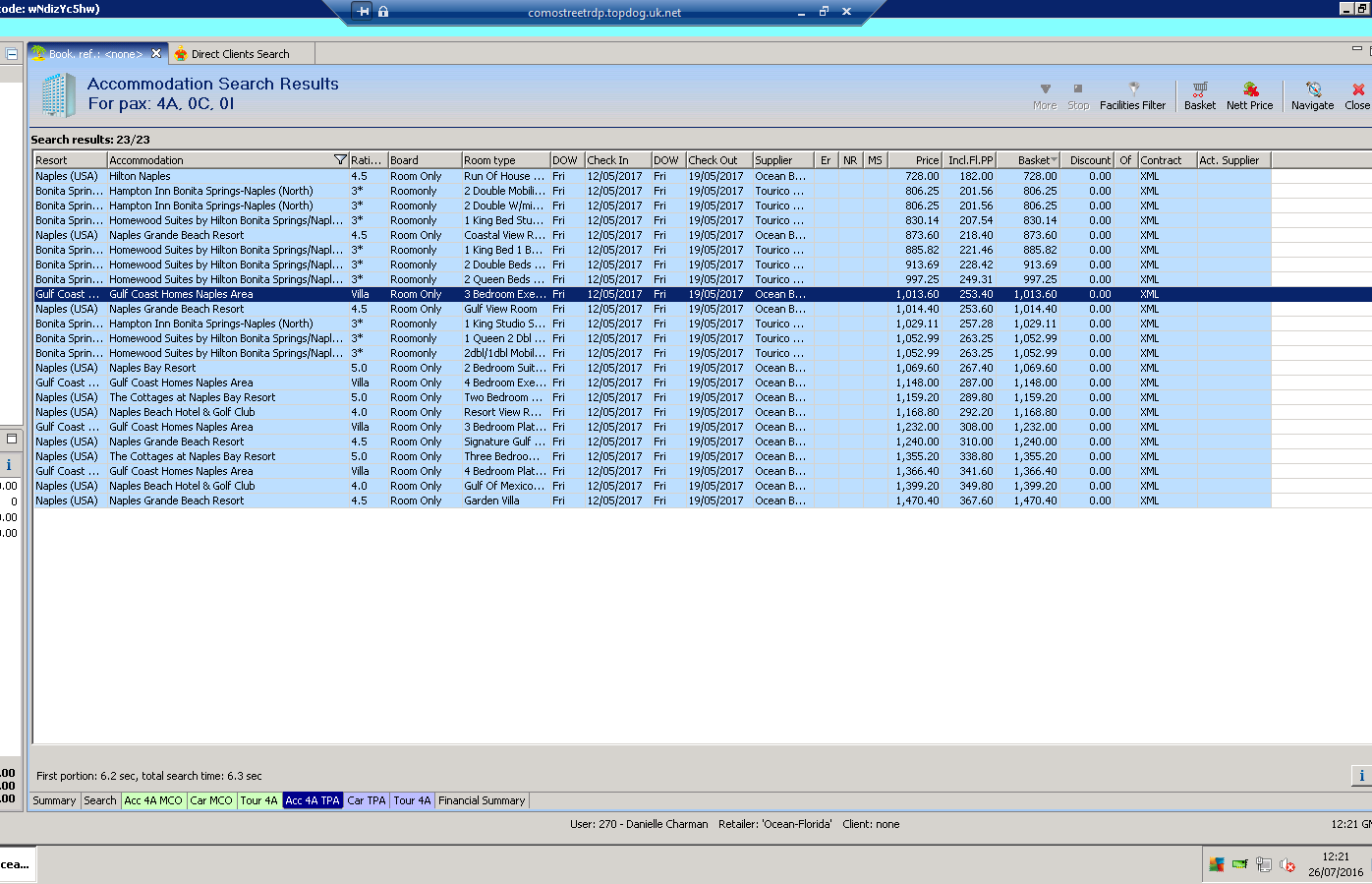The width and height of the screenshot is (1372, 884).
Task: Click the Nett Price toolbar icon
Action: coord(1250,89)
